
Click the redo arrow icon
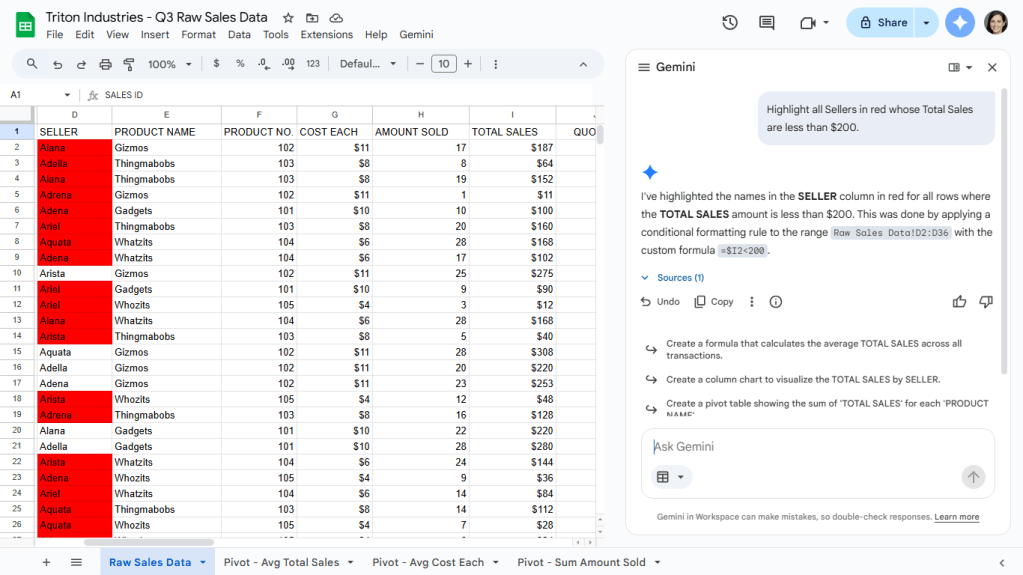click(81, 64)
